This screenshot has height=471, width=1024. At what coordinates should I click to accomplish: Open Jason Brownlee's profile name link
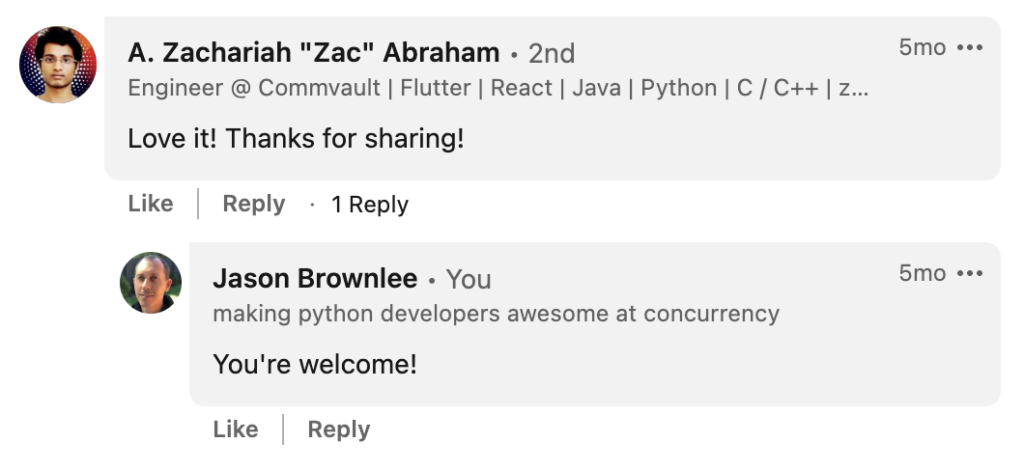(315, 278)
